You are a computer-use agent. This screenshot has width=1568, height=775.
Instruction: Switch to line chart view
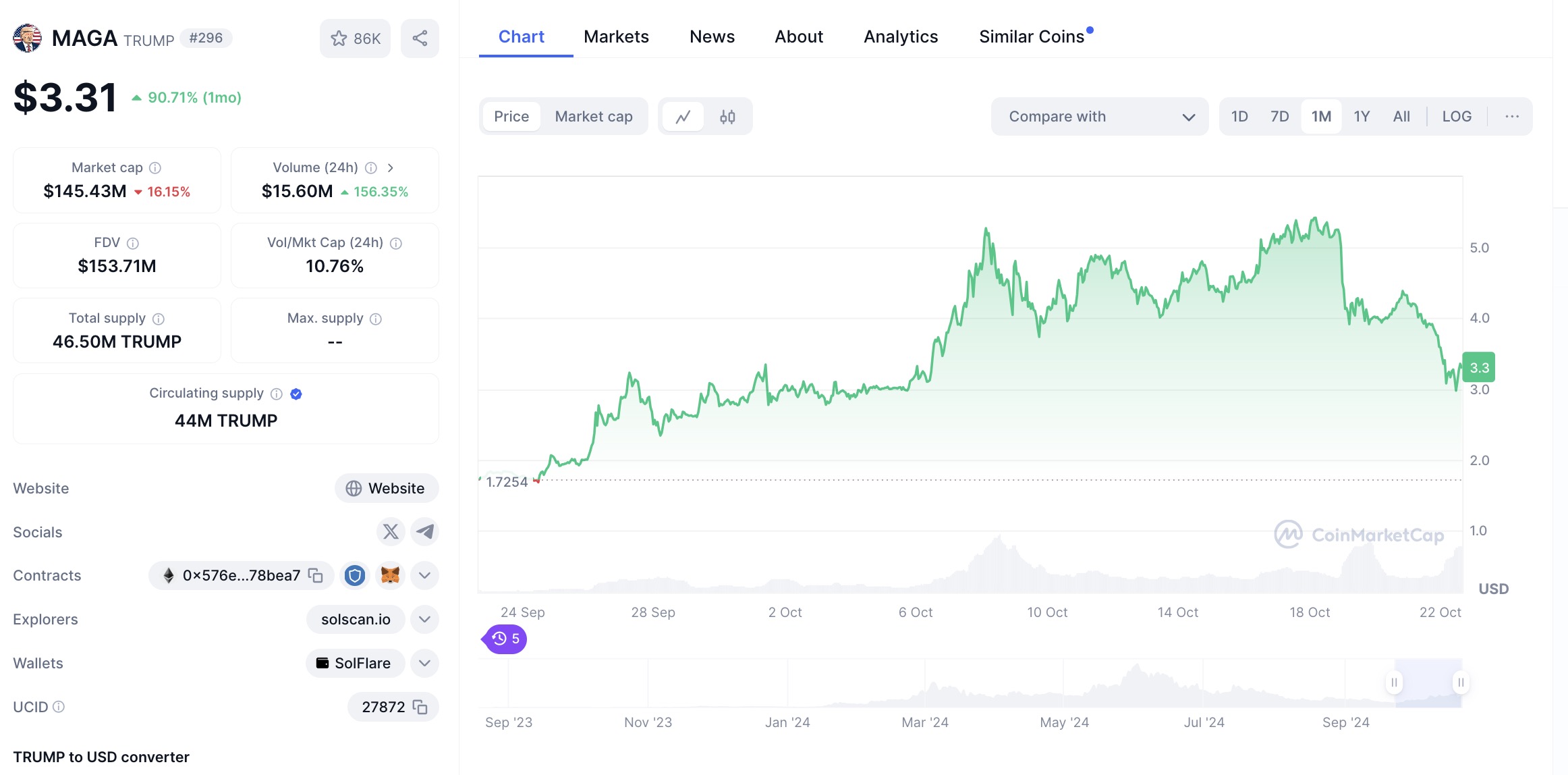point(683,117)
